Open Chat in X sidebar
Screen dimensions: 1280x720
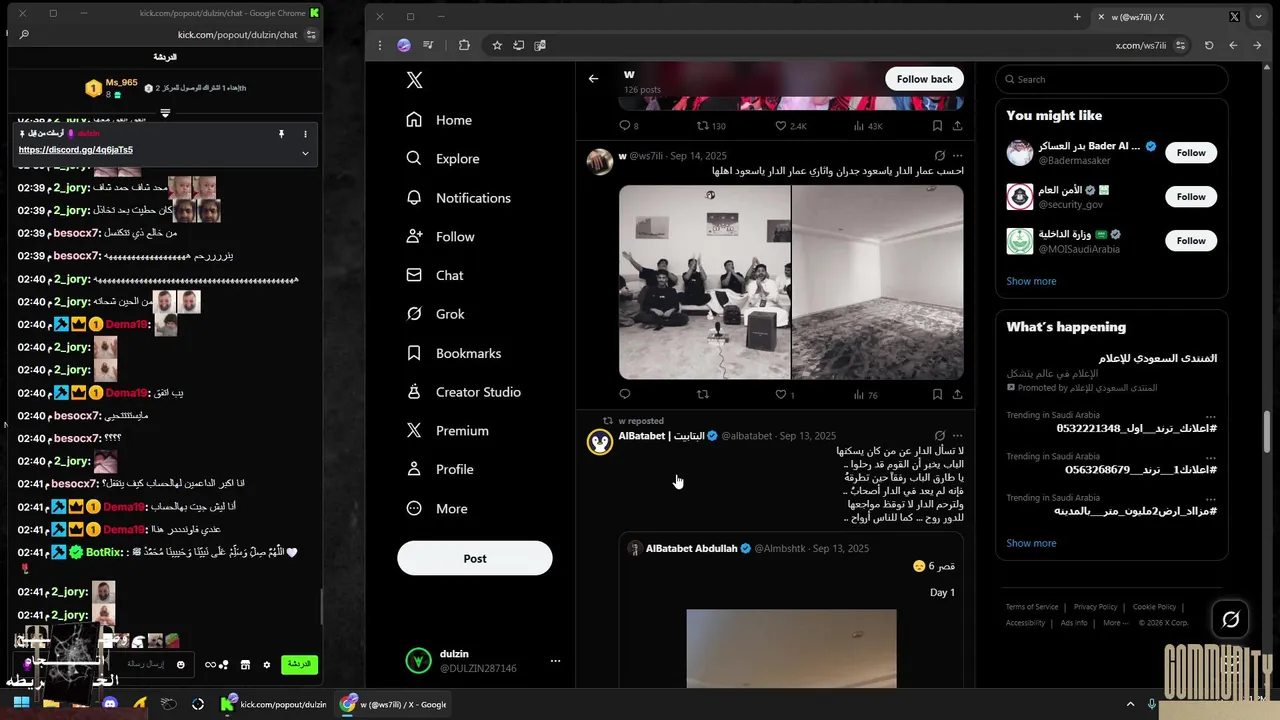click(x=434, y=275)
